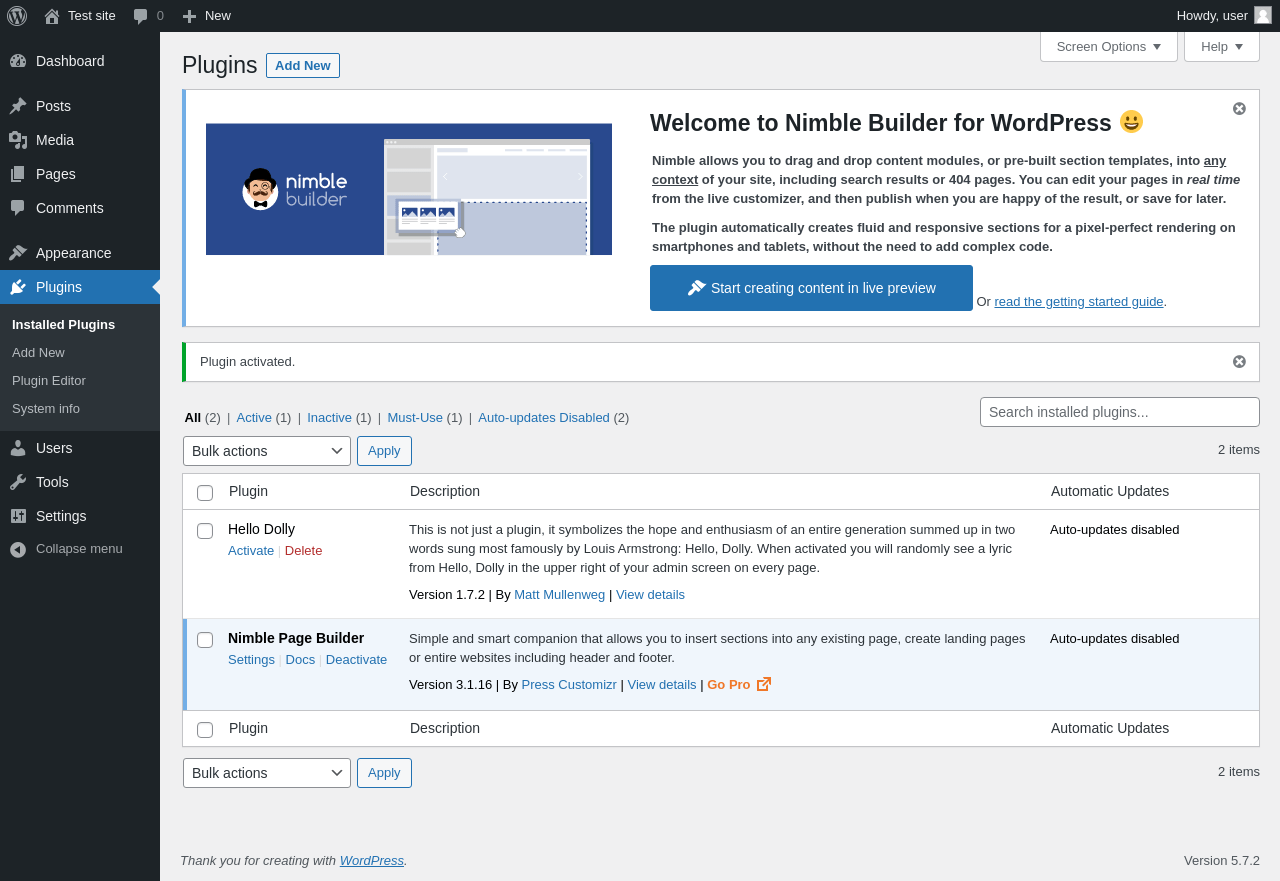Image resolution: width=1280 pixels, height=881 pixels.
Task: Show All plugins filter
Action: [x=193, y=417]
